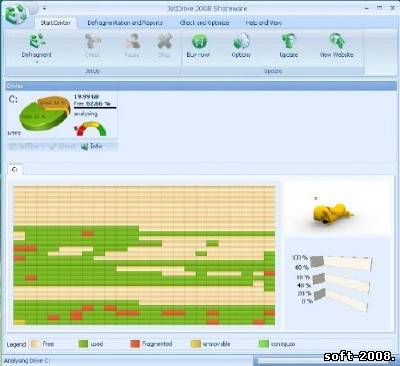Switch to Defragmentation and Reports tab
Viewport: 400px width, 366px height.
(x=125, y=23)
